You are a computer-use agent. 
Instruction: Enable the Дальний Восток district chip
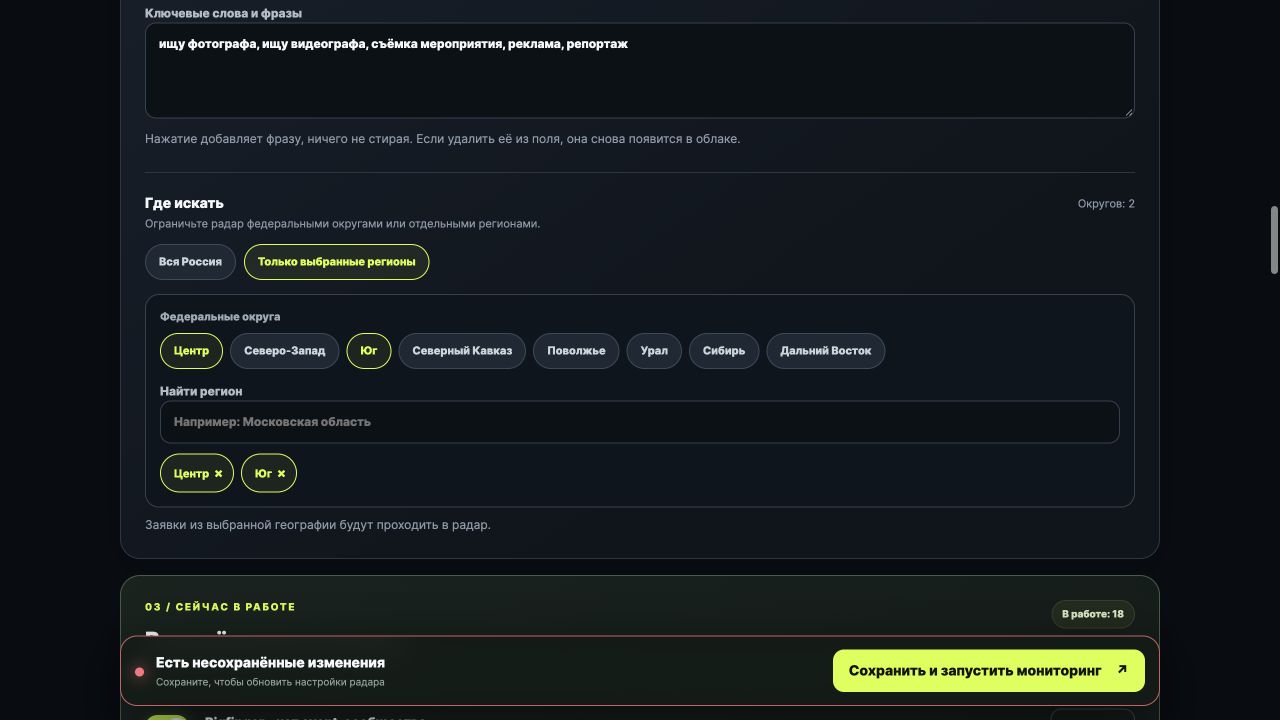(826, 351)
